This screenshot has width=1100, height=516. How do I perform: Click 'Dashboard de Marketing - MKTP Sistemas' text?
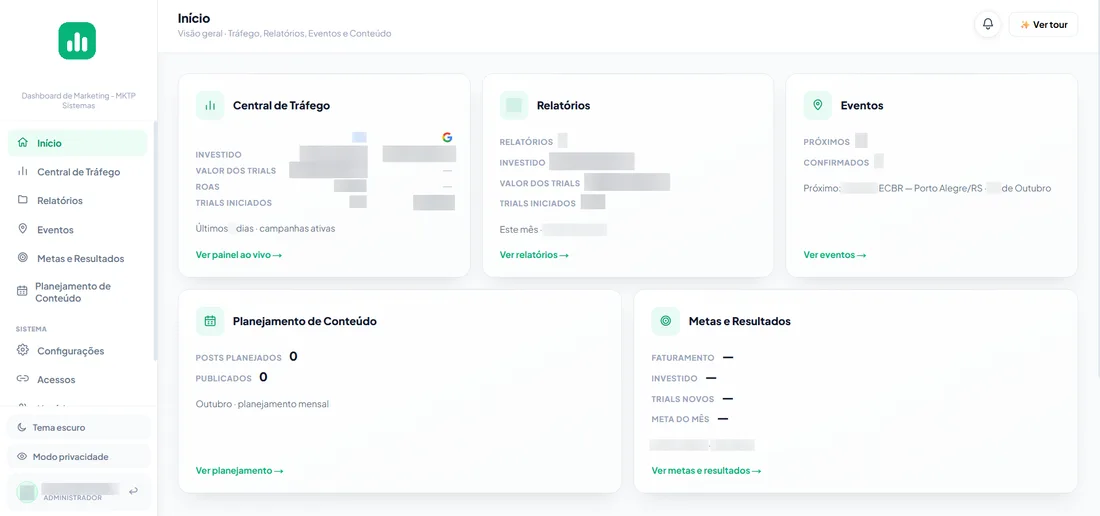[78, 100]
